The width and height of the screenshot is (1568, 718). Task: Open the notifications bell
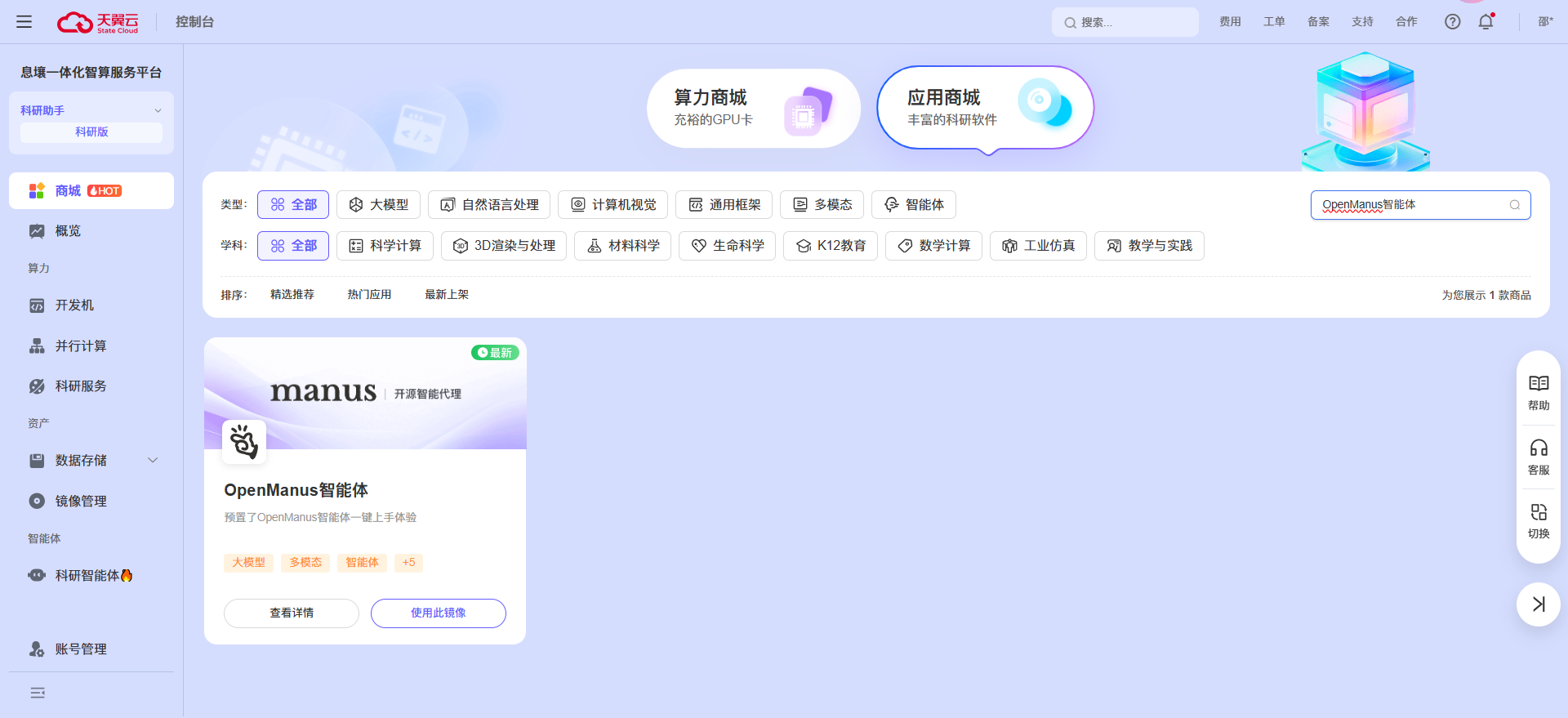1486,22
